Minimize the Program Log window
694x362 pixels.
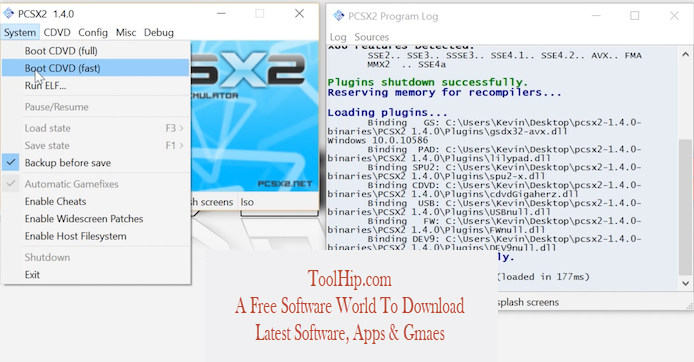tap(596, 16)
